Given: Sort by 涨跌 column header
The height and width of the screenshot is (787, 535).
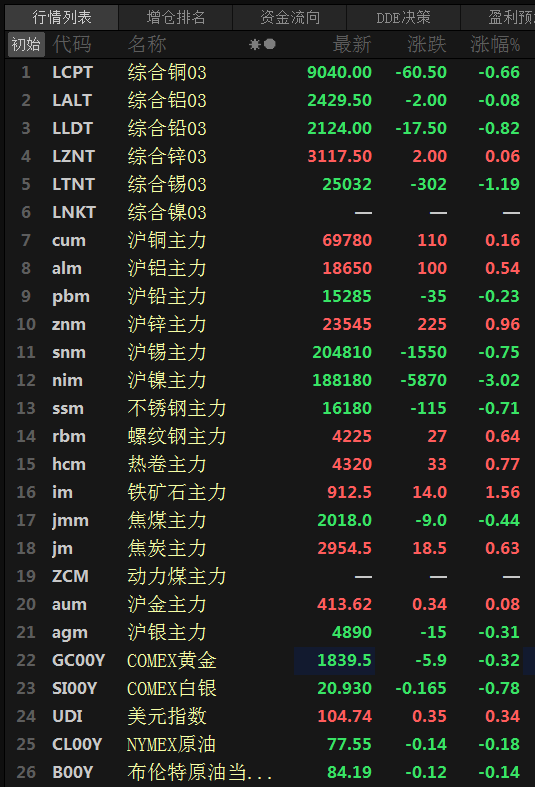Looking at the screenshot, I should point(427,45).
